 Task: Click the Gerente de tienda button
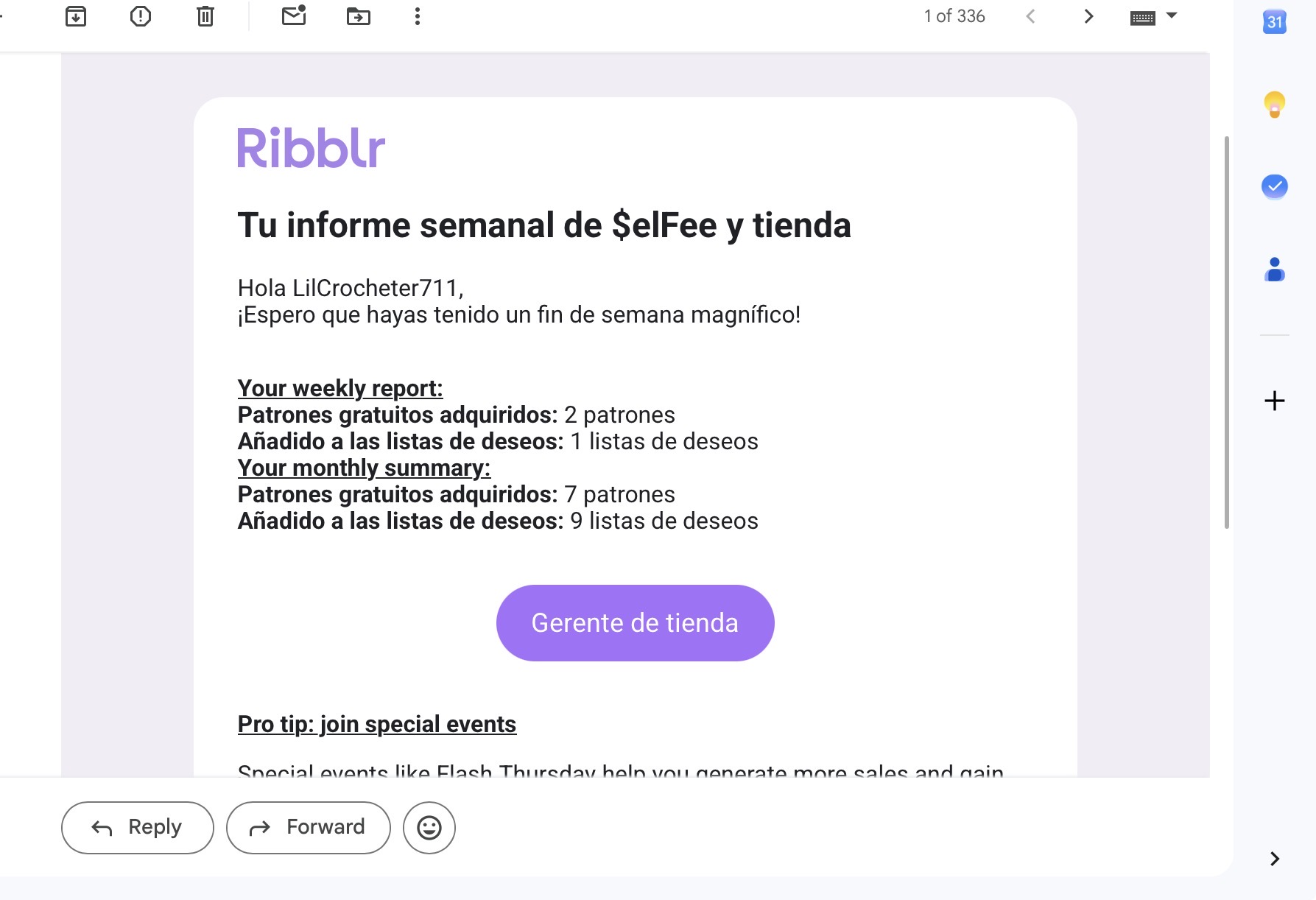(x=635, y=623)
